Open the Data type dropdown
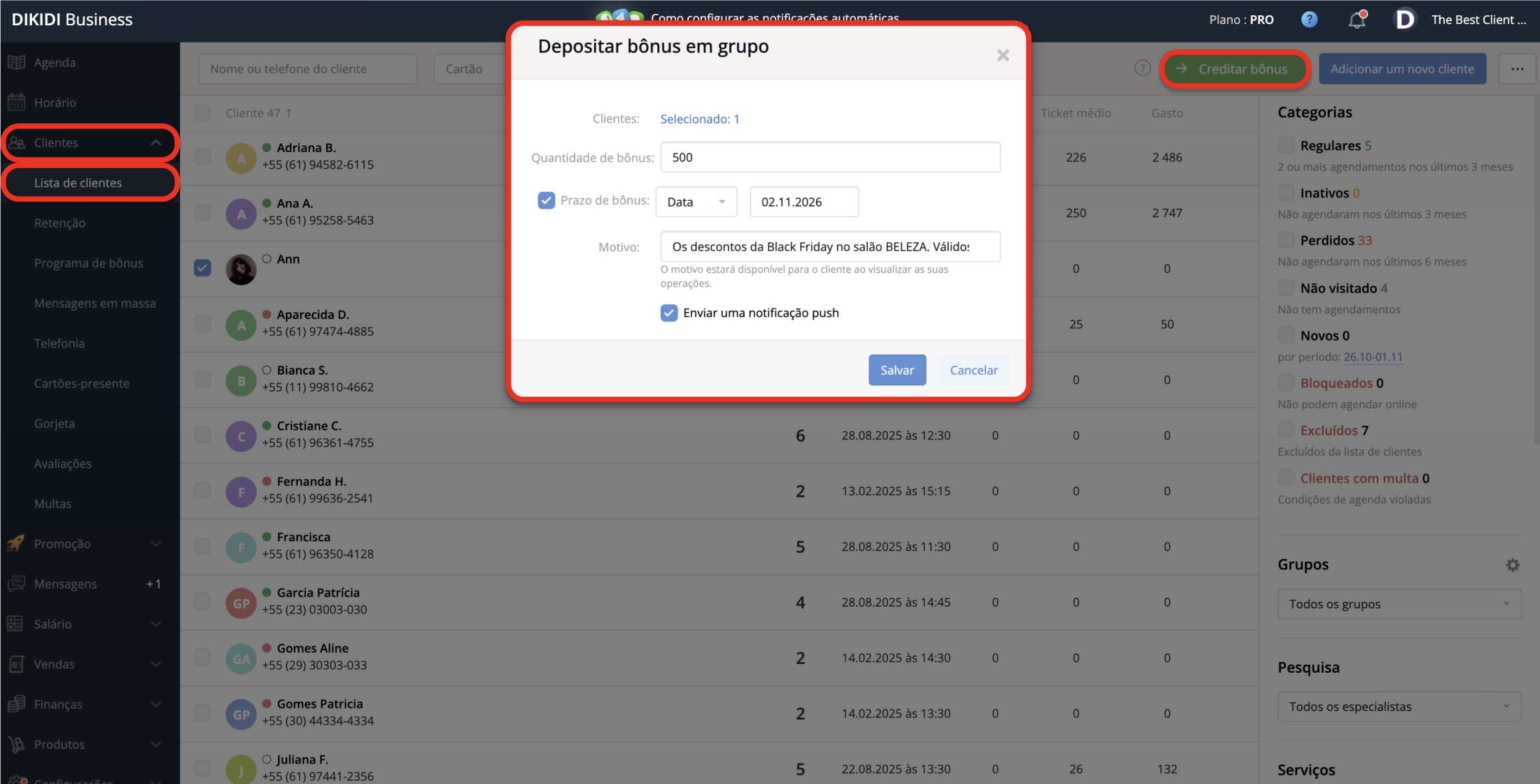 [x=696, y=201]
